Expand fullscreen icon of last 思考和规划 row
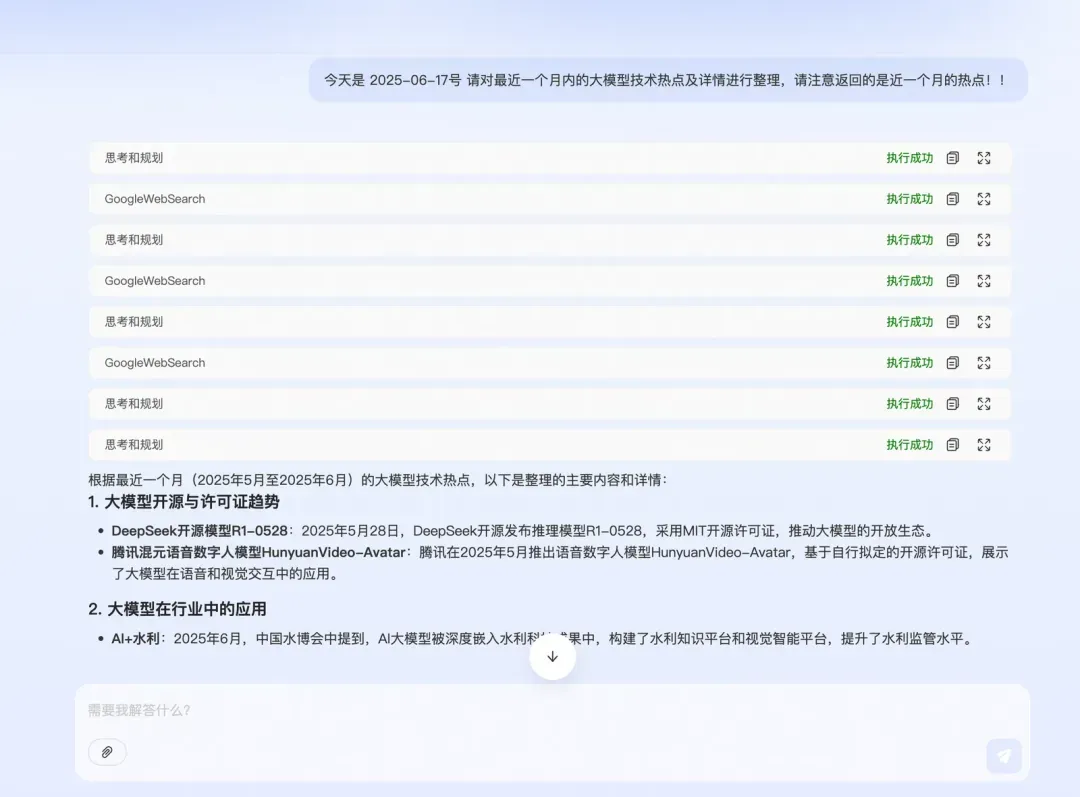The height and width of the screenshot is (797, 1080). tap(984, 445)
